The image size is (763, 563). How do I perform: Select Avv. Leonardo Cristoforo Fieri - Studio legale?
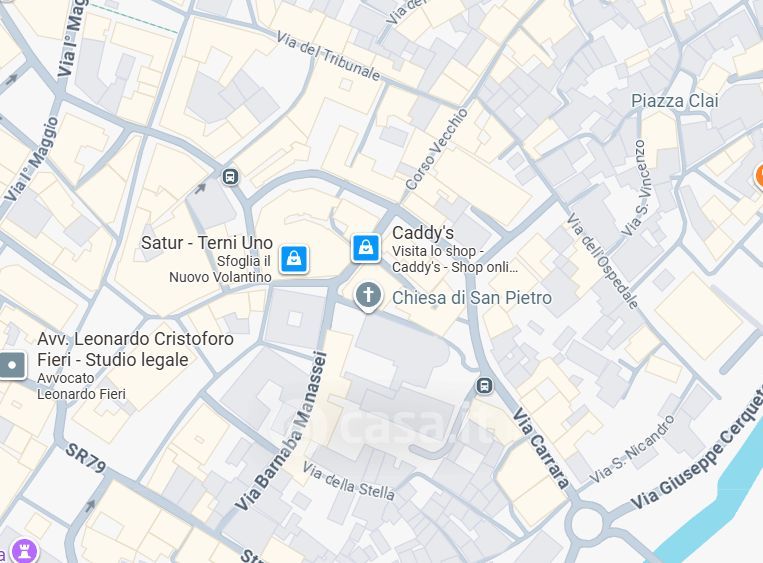point(135,349)
